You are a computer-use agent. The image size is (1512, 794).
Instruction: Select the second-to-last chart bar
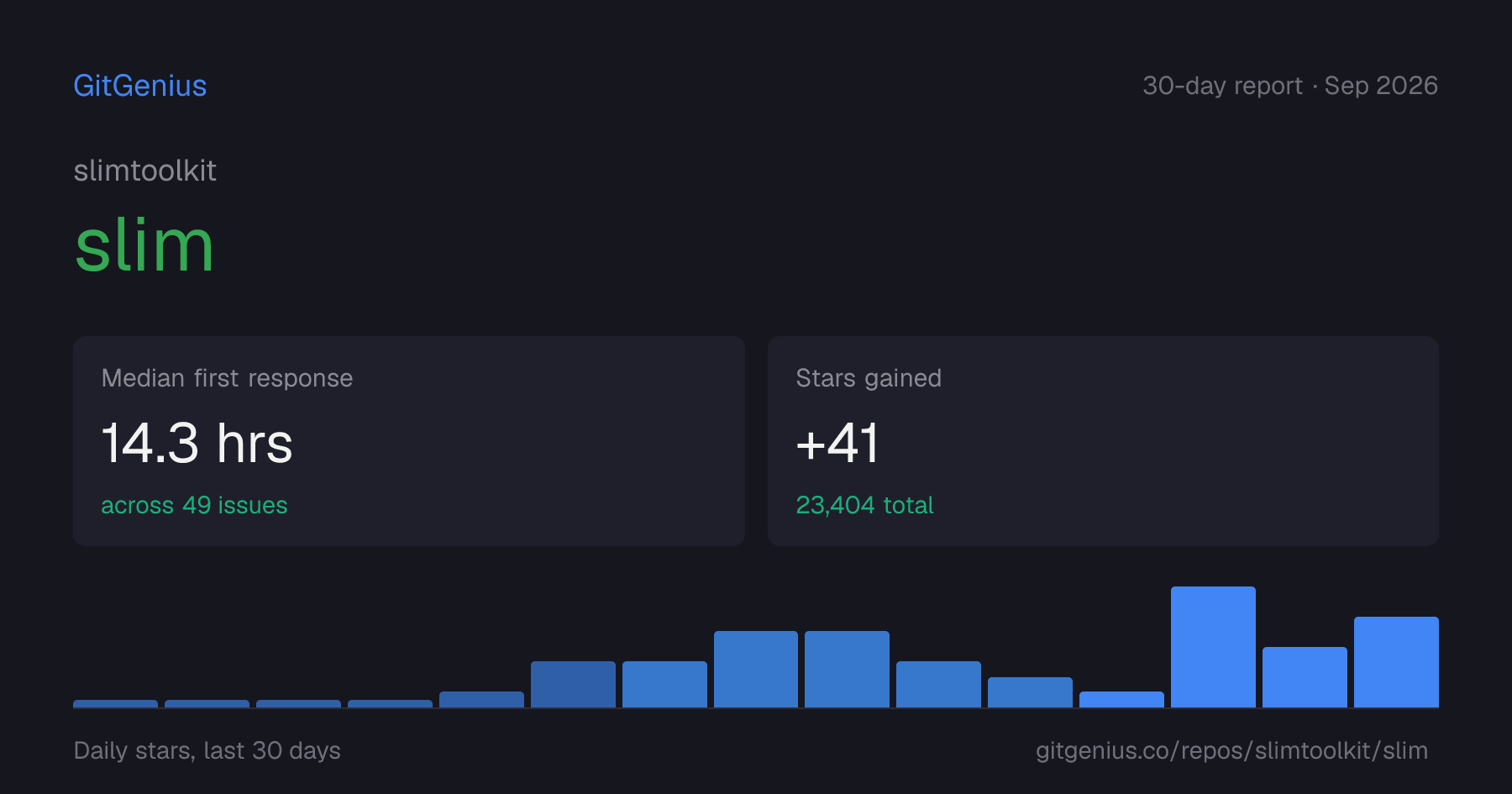[x=1305, y=677]
